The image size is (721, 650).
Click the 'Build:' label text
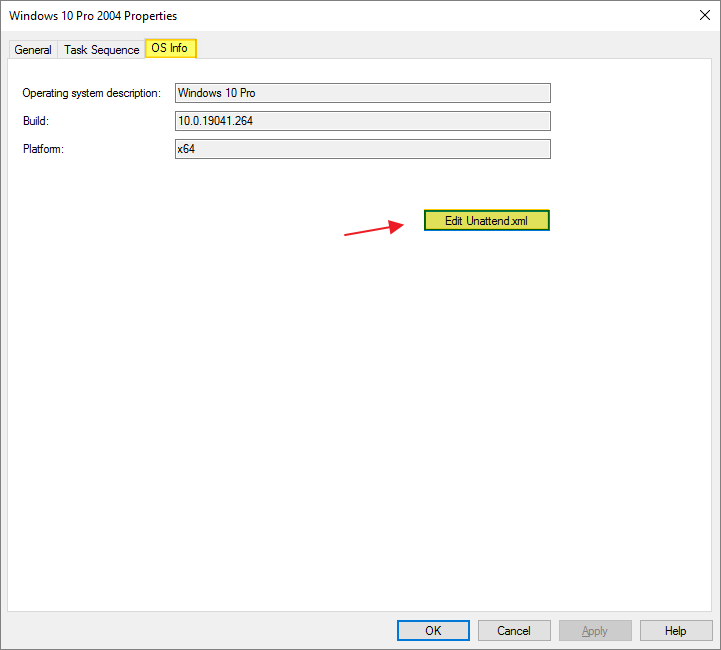tap(36, 121)
